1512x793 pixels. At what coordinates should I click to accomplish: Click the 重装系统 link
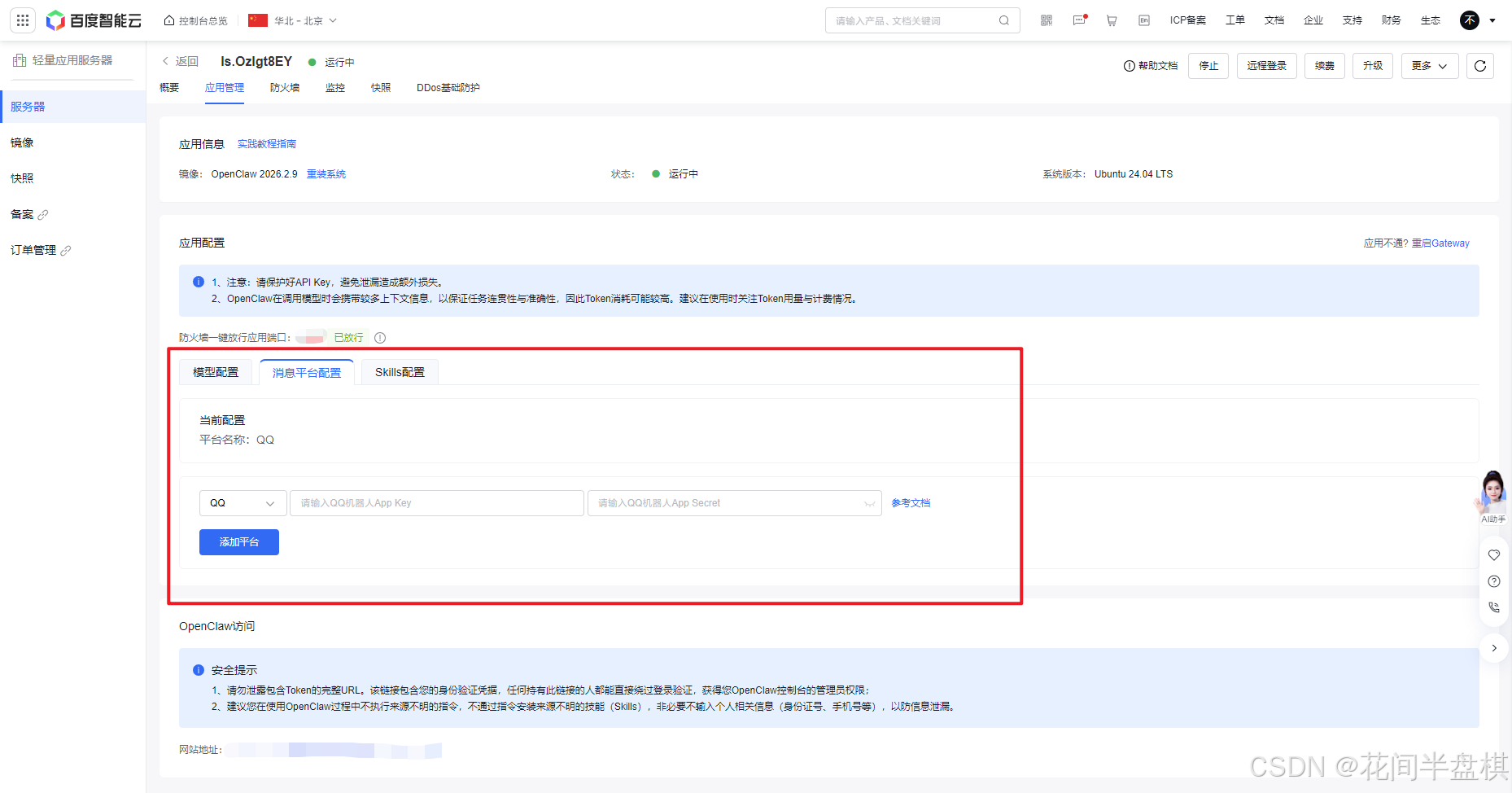(x=326, y=174)
